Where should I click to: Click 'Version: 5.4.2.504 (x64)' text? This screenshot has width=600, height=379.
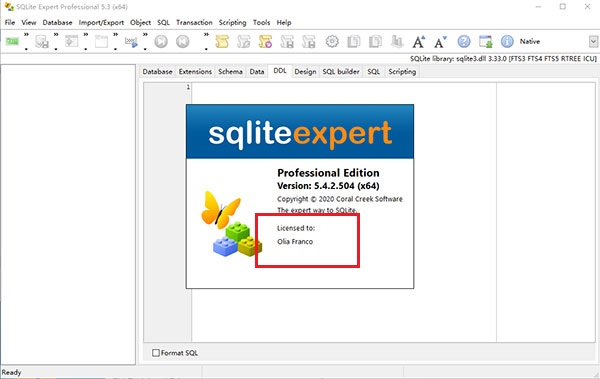click(x=328, y=186)
